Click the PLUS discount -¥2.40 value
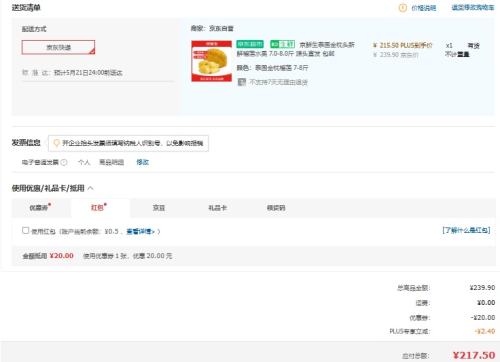Screen dimensions: 500x362 [485, 331]
